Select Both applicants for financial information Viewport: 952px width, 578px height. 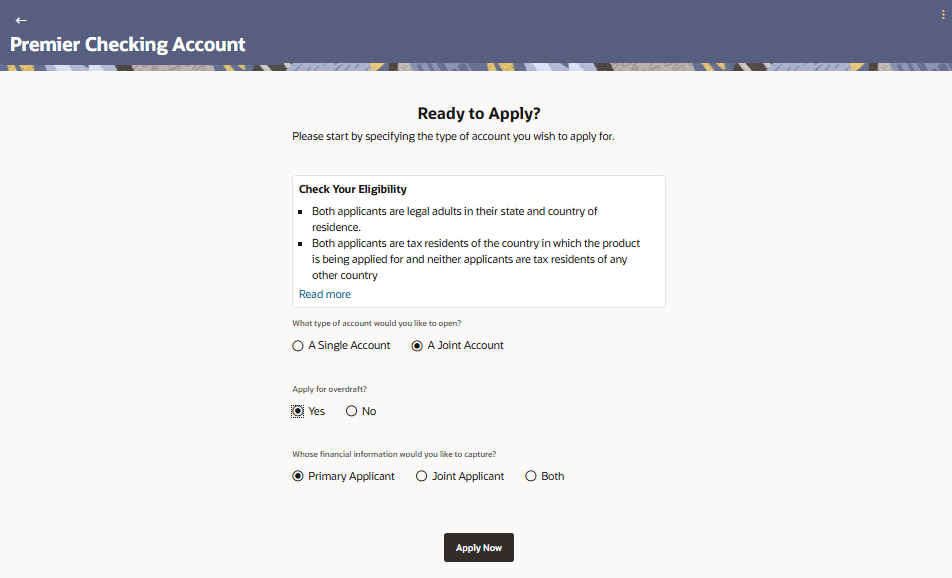[531, 476]
